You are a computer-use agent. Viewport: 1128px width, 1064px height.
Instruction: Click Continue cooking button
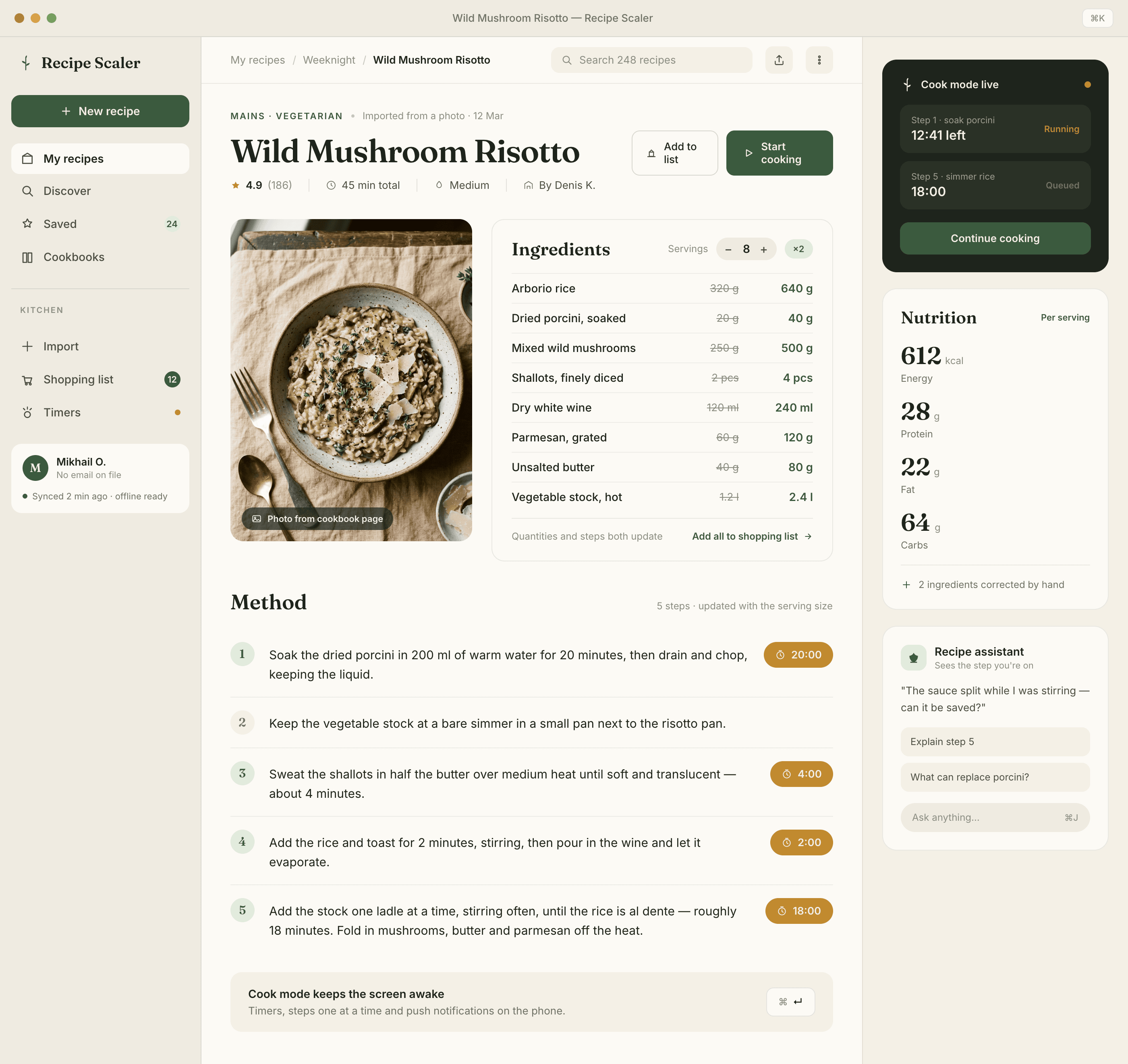(x=995, y=239)
